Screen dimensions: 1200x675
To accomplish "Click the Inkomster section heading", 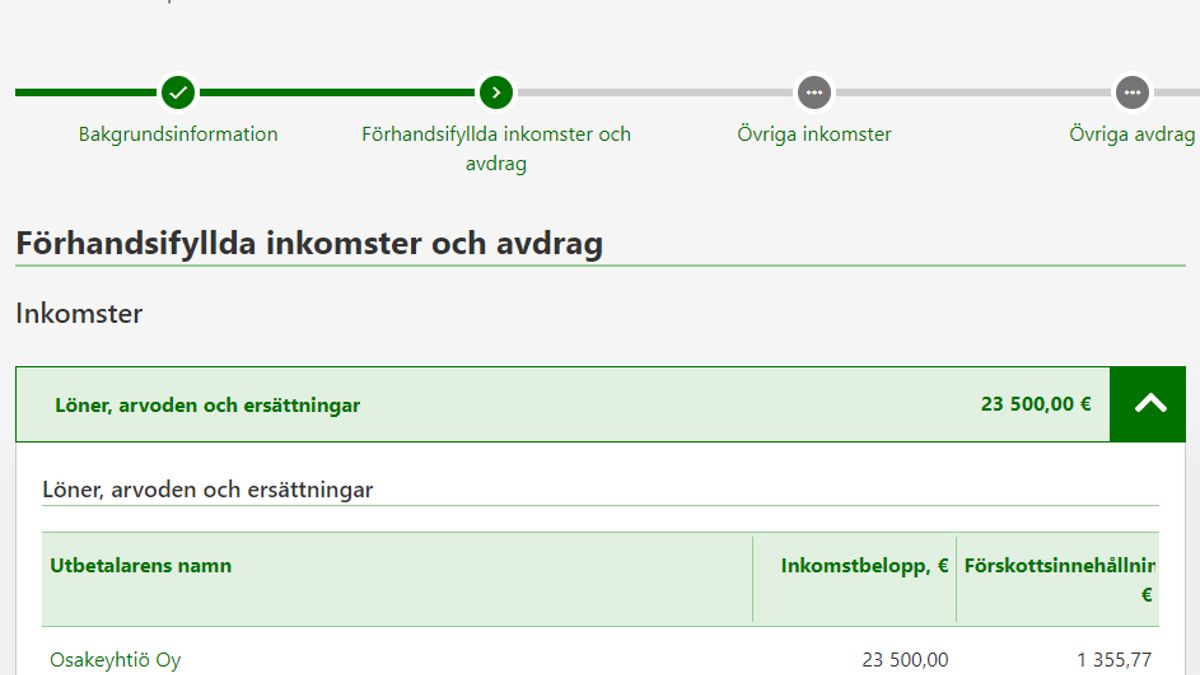I will click(x=79, y=314).
